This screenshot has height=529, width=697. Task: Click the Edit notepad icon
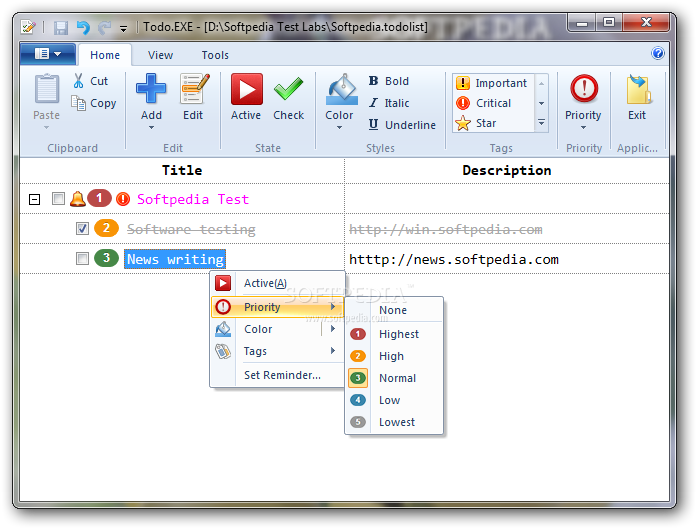point(194,88)
